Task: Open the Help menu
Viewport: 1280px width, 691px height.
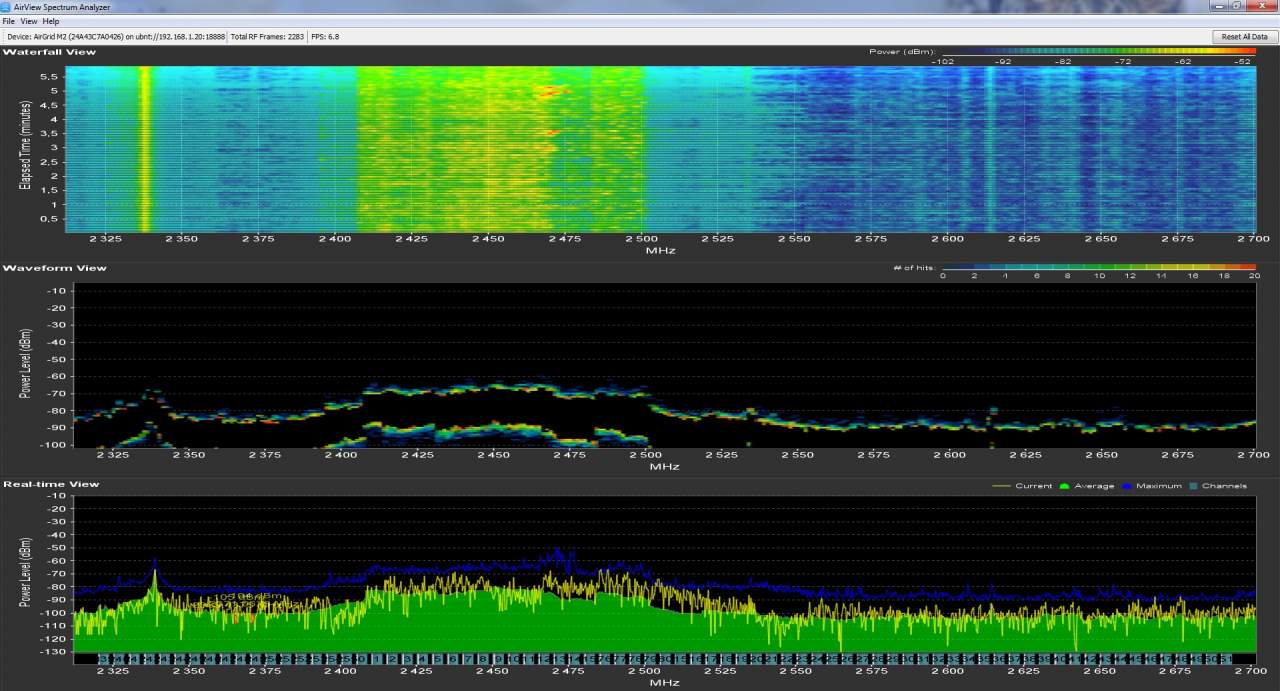Action: click(x=51, y=21)
